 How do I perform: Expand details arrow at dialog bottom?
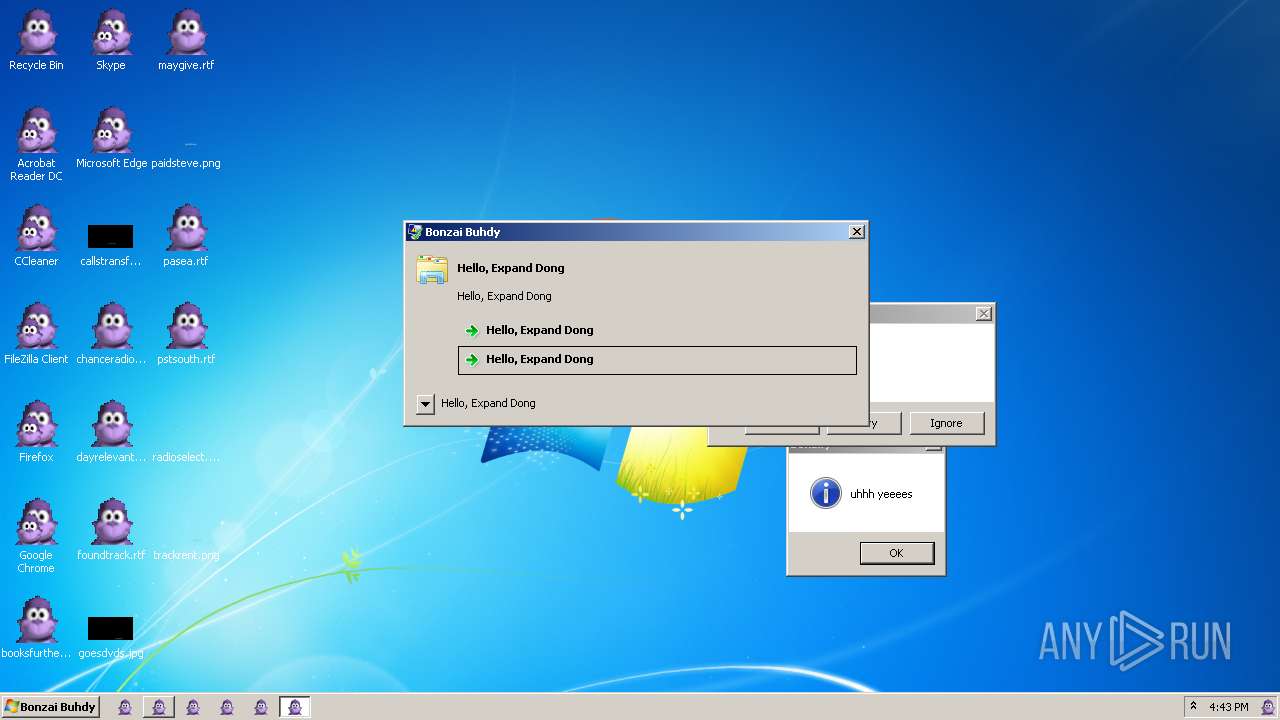pos(426,404)
